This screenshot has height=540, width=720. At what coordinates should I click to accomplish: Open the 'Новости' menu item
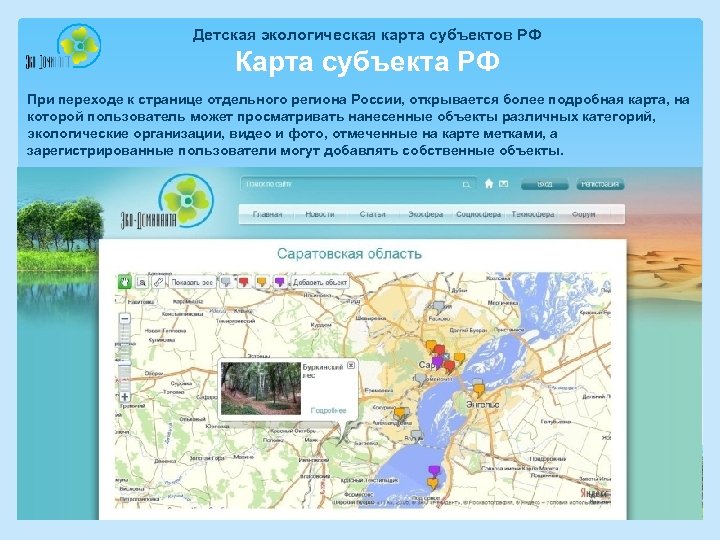coord(320,214)
